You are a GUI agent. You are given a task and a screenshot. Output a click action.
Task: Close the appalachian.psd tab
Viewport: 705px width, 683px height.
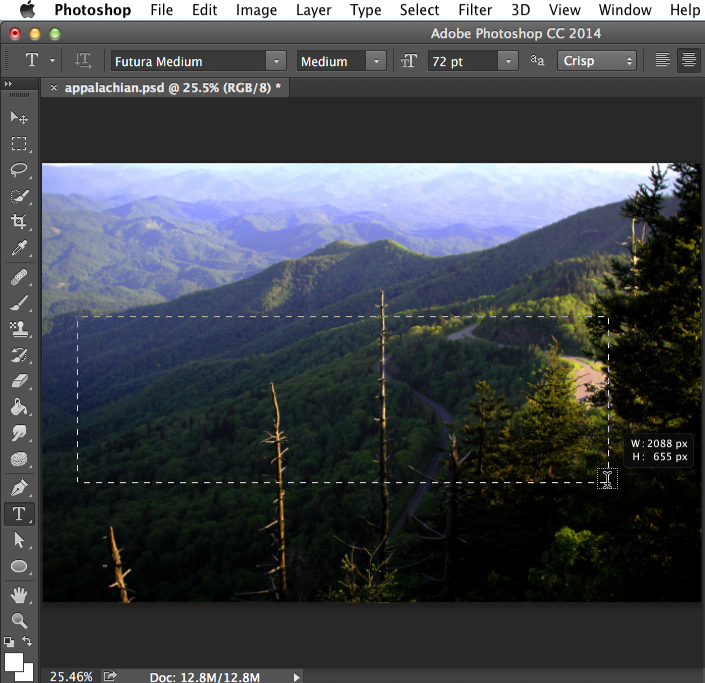tap(54, 88)
